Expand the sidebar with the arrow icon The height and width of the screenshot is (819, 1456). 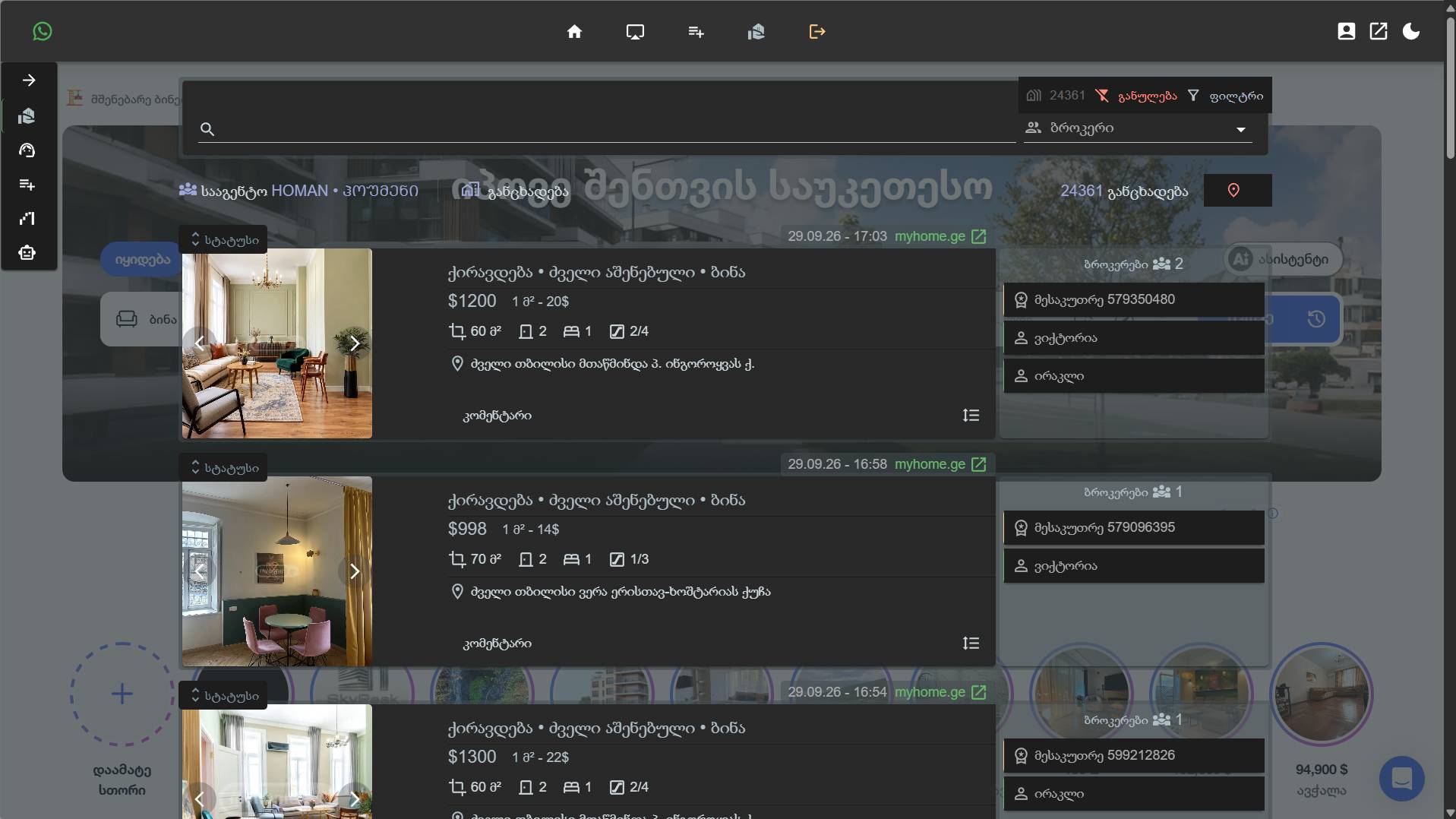point(29,81)
